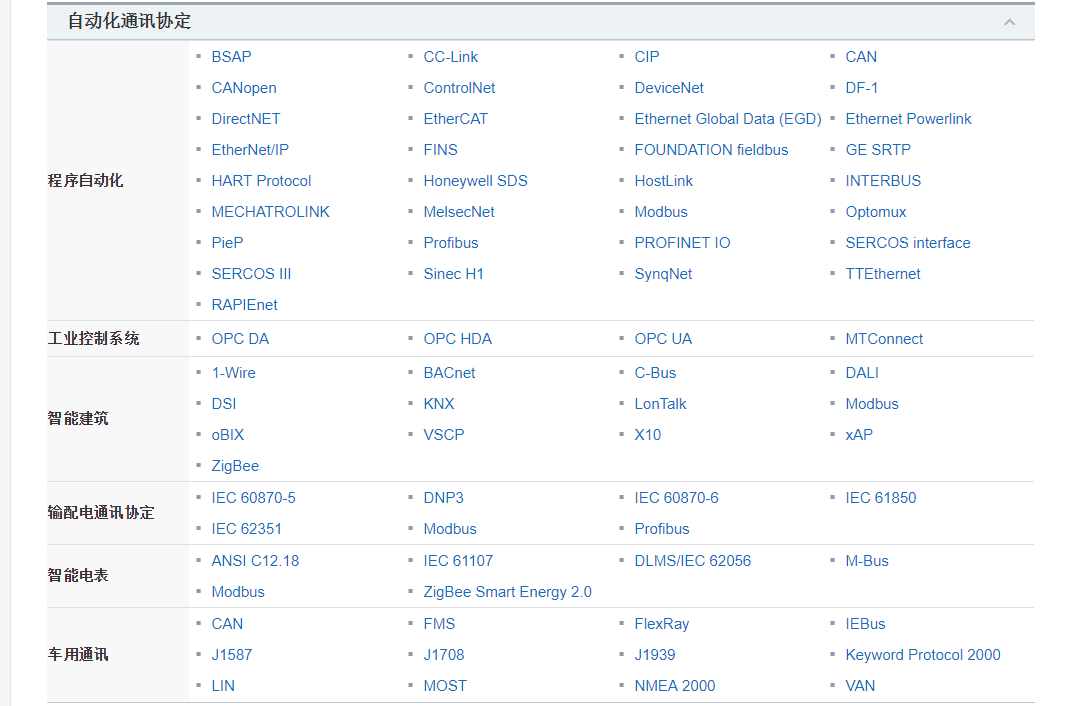Click Modbus in the 智能建筑 row
Viewport: 1065px width, 706px height.
click(x=871, y=404)
